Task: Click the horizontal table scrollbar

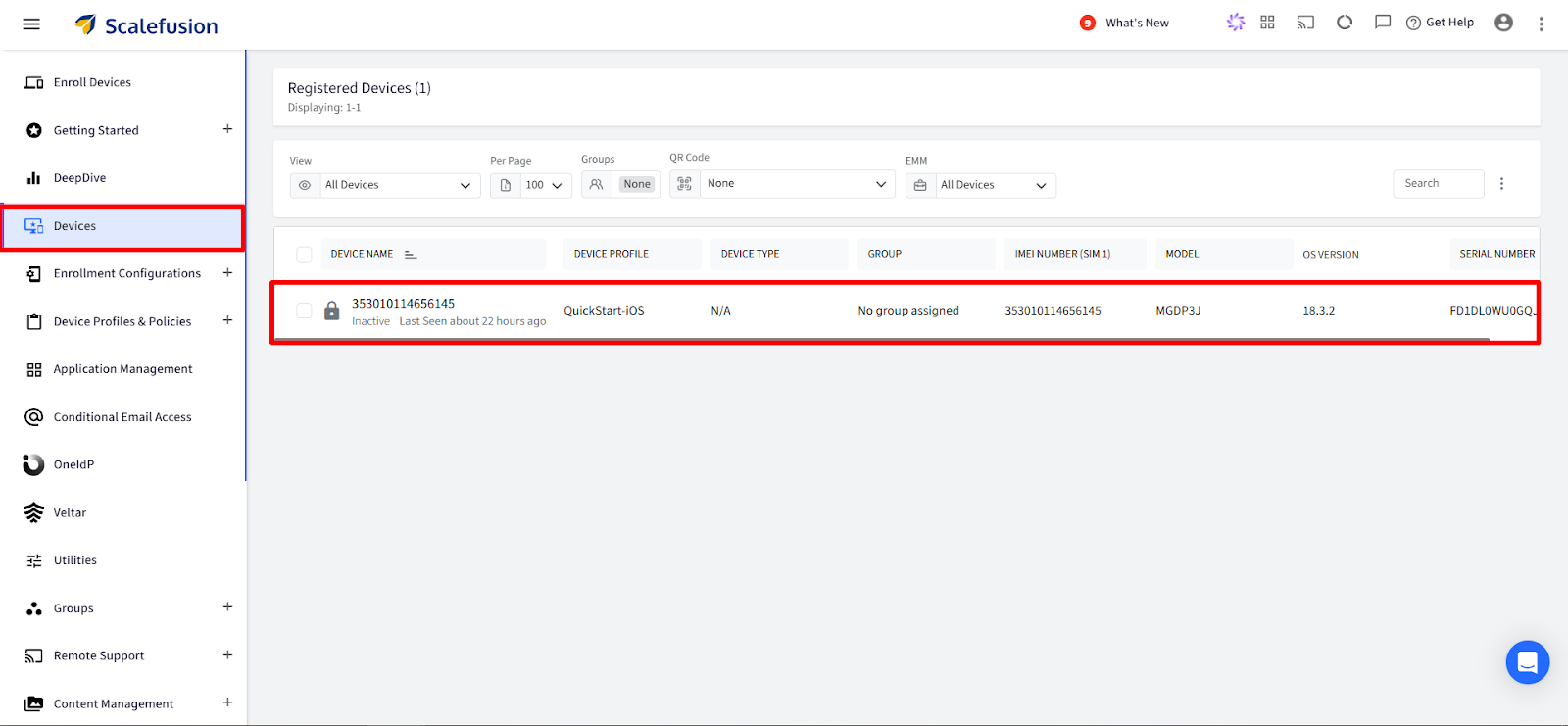Action: click(882, 339)
